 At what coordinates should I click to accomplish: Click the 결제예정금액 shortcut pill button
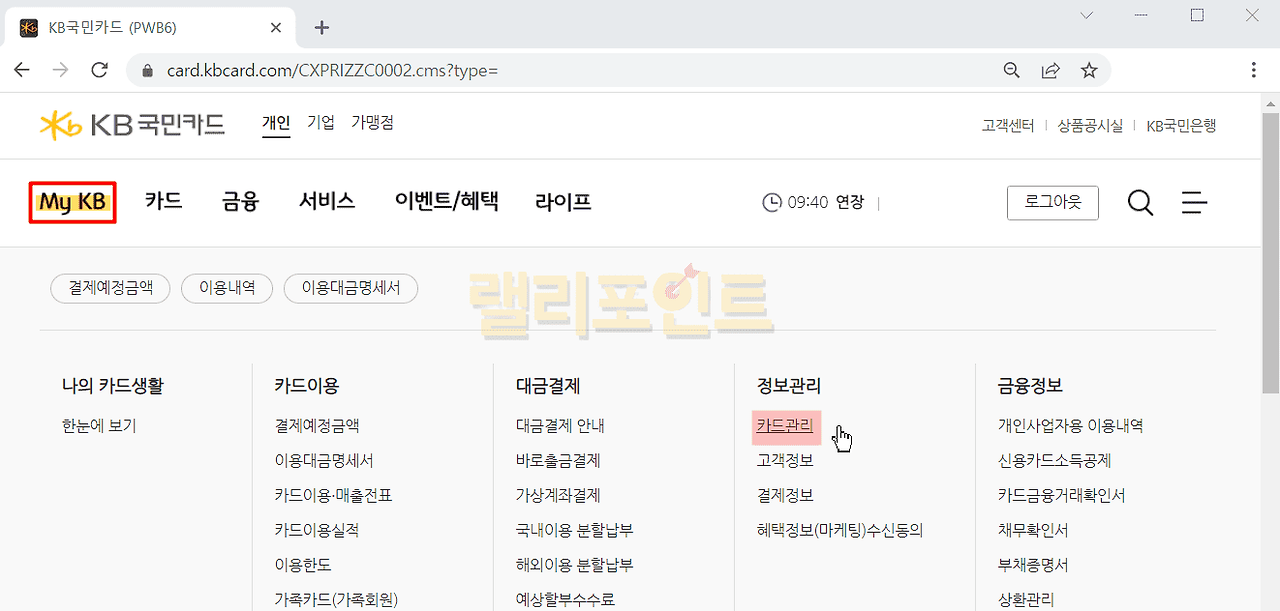point(110,289)
